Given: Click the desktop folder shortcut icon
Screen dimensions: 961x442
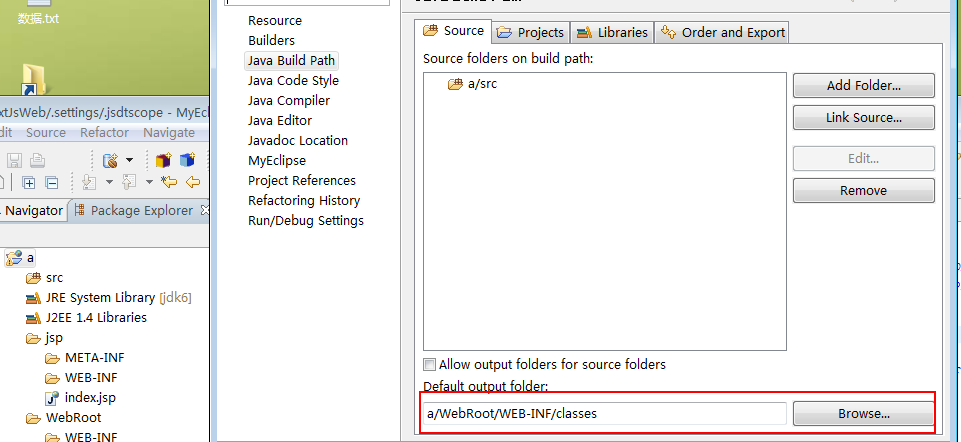Looking at the screenshot, I should pos(33,80).
